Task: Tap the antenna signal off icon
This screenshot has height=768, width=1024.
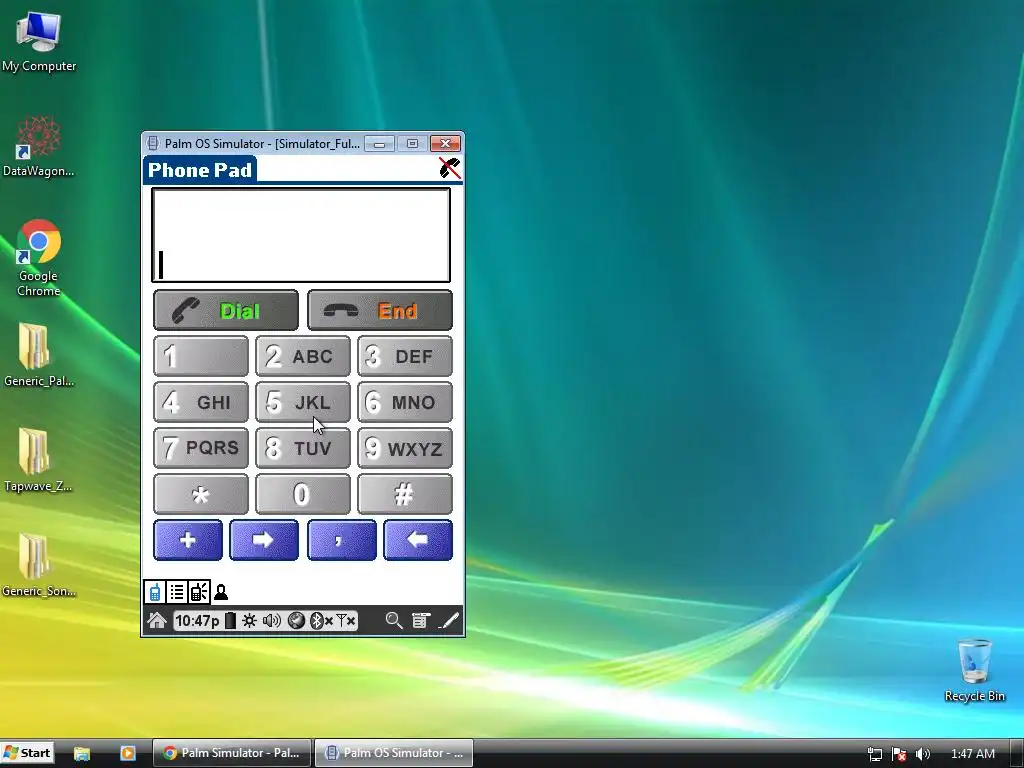Action: coord(345,620)
